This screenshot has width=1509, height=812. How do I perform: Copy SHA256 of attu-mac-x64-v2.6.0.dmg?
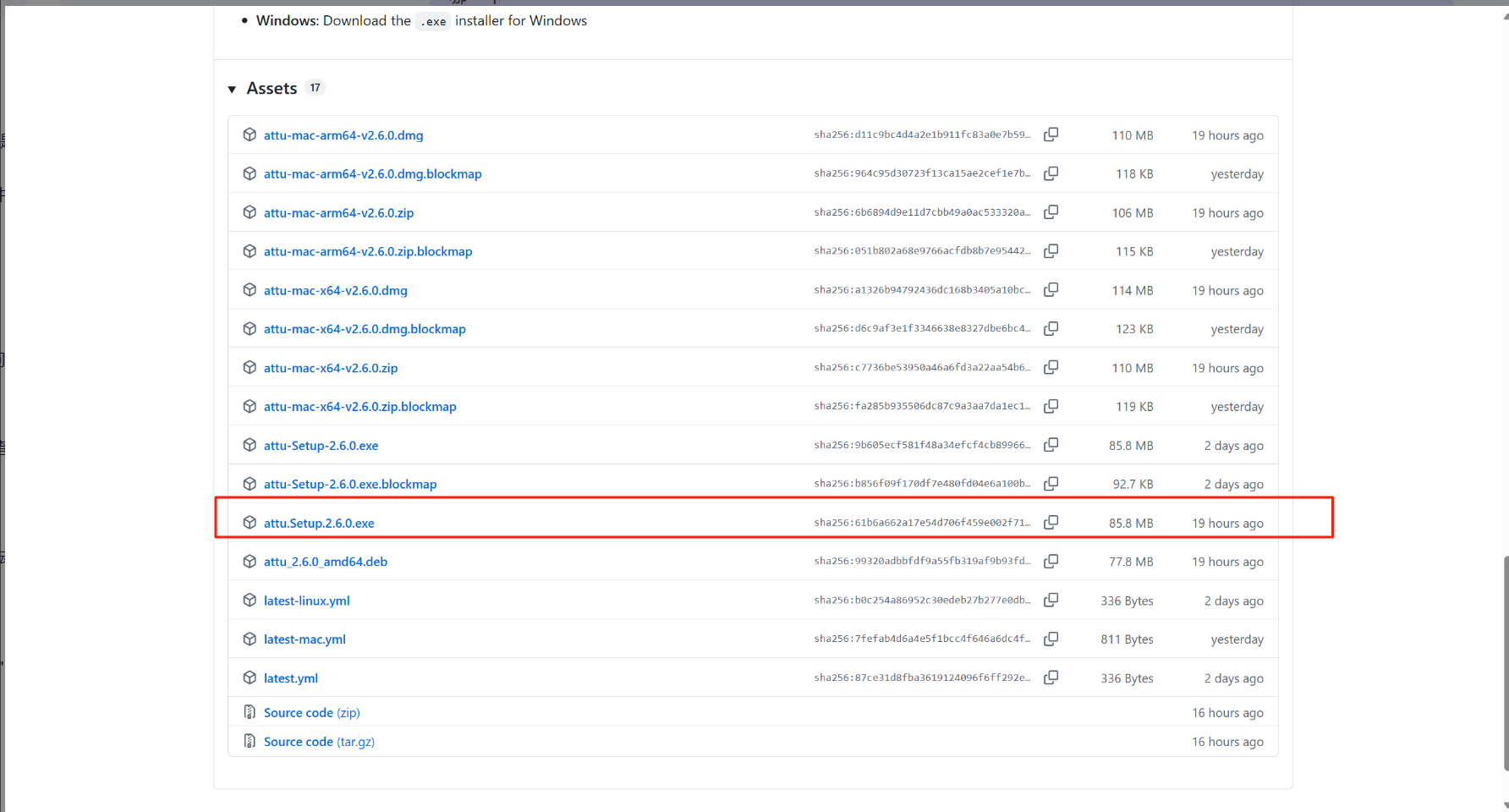click(x=1051, y=290)
